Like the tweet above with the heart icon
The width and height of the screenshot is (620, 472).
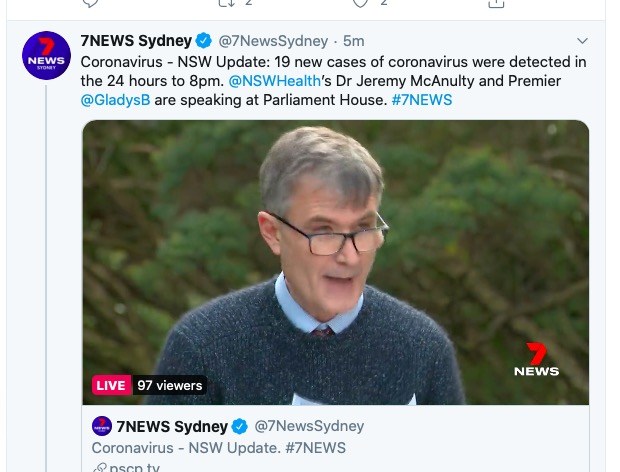(x=360, y=3)
